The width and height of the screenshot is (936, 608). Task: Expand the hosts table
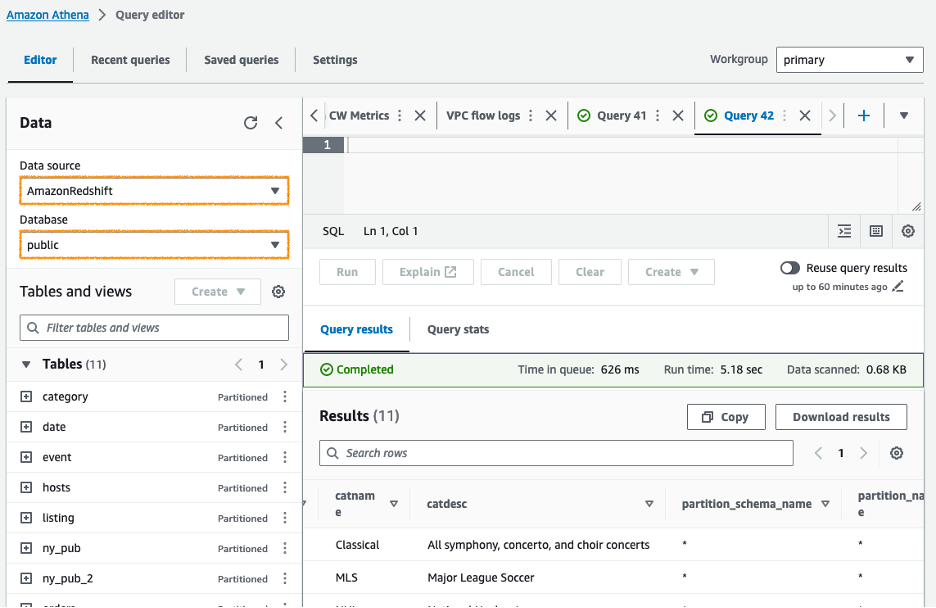pos(26,488)
